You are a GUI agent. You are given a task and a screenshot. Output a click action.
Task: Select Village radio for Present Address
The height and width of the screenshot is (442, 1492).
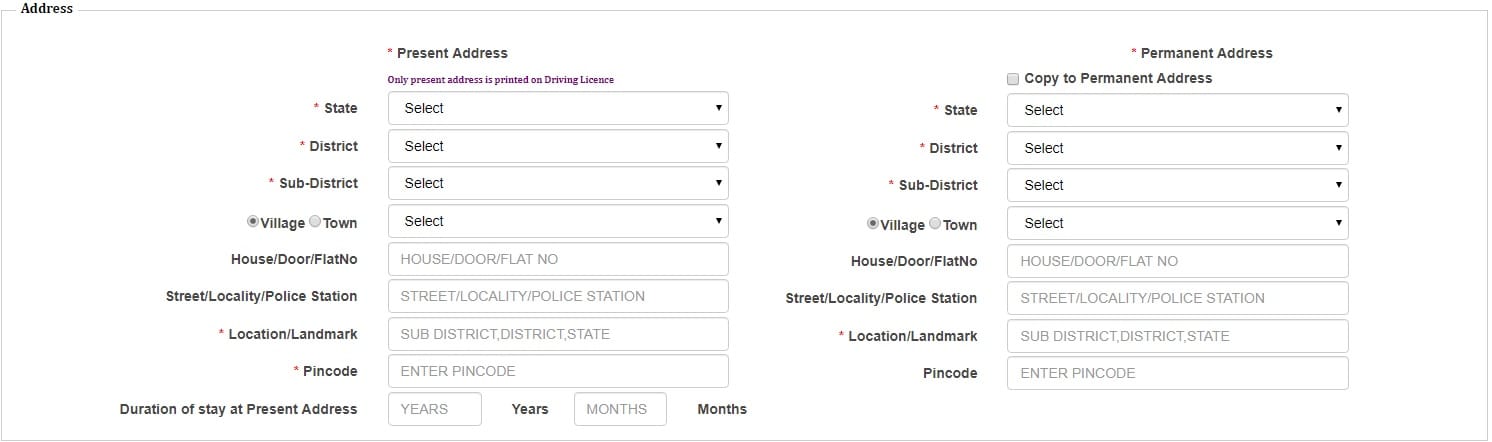[253, 222]
